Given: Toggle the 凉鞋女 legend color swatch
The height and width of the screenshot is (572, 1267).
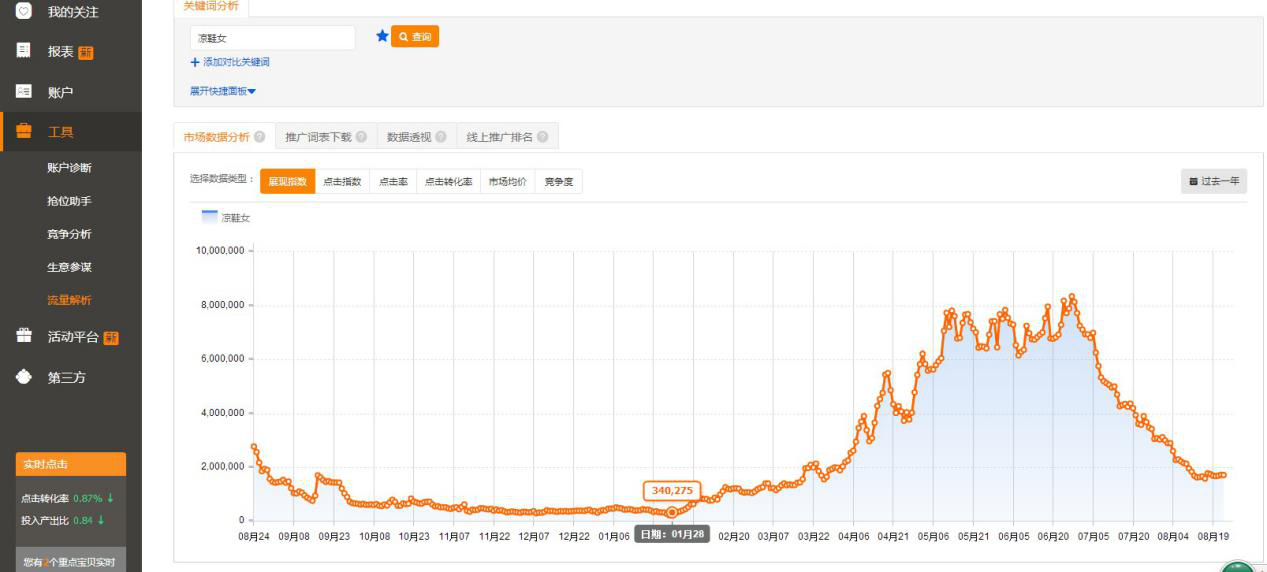Looking at the screenshot, I should point(209,216).
